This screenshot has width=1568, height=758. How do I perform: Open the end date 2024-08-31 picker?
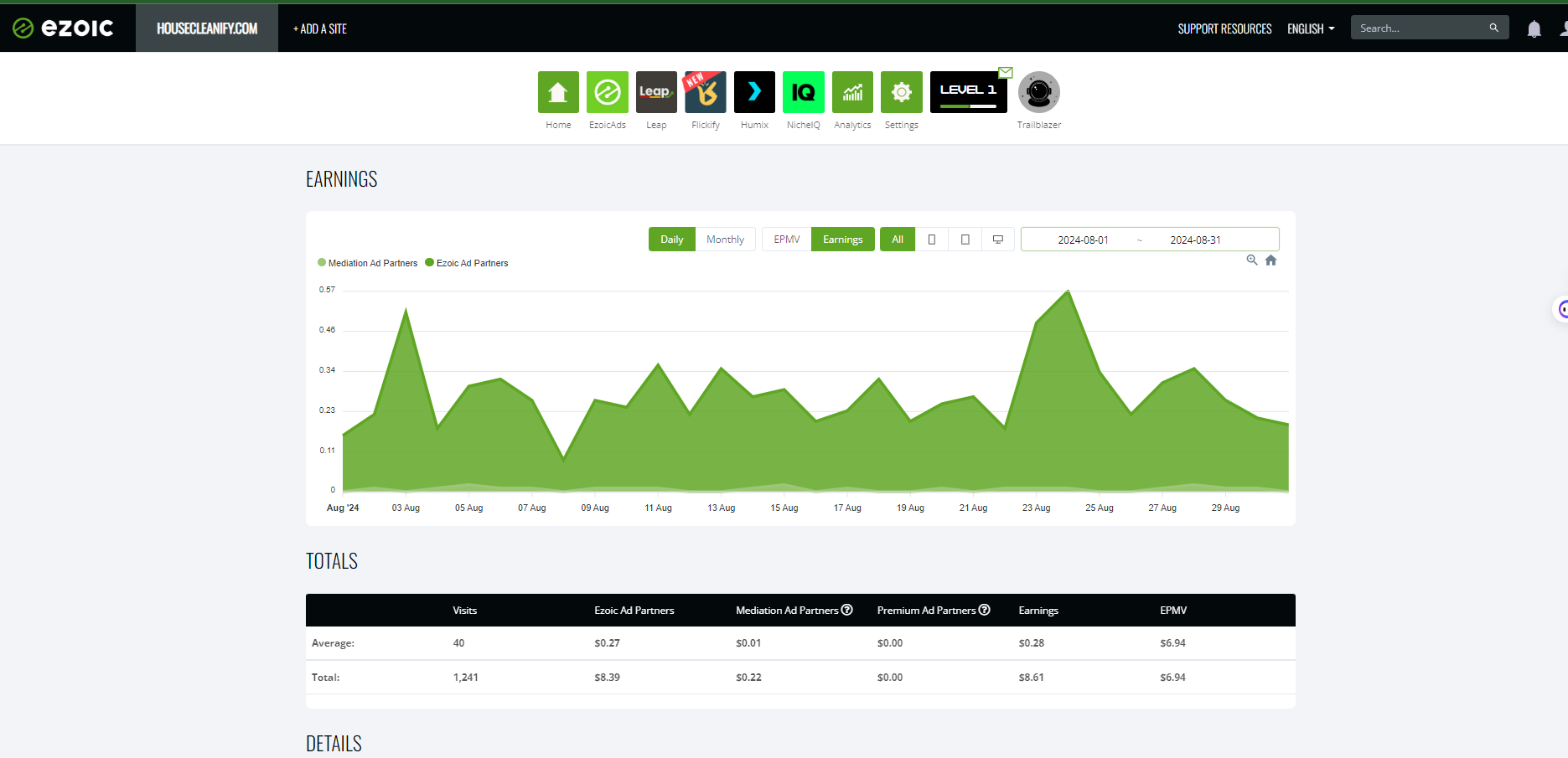pyautogui.click(x=1195, y=240)
